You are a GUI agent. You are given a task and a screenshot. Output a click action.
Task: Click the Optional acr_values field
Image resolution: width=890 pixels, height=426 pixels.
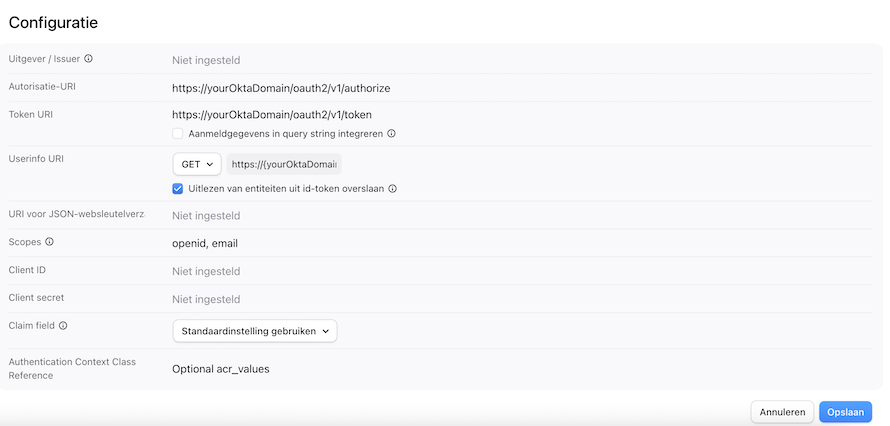221,369
